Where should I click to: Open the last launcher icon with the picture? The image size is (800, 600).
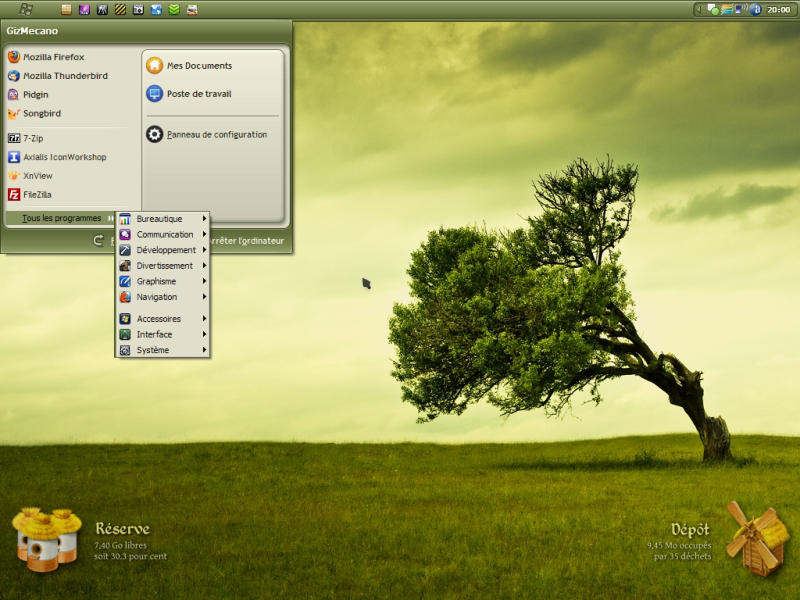(x=192, y=9)
